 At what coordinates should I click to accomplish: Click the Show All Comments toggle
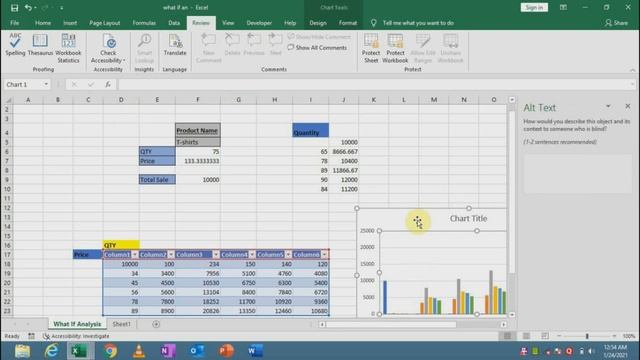pos(317,48)
